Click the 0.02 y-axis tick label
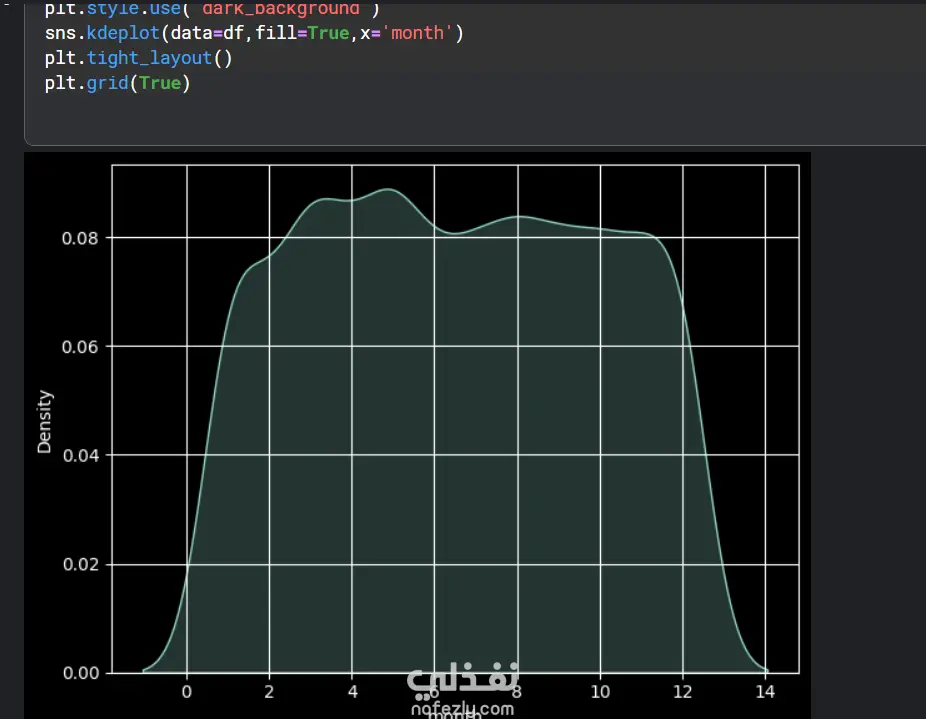 [x=80, y=564]
